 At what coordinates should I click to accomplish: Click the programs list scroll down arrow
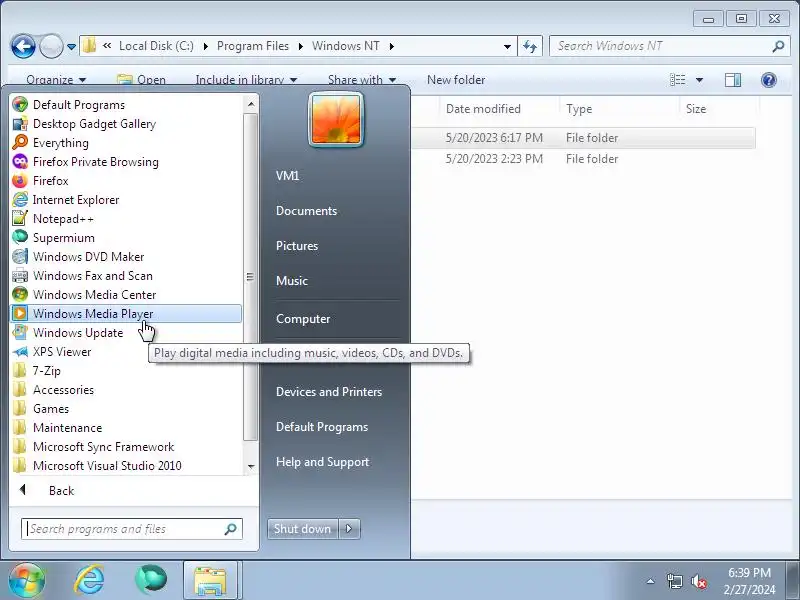(251, 466)
